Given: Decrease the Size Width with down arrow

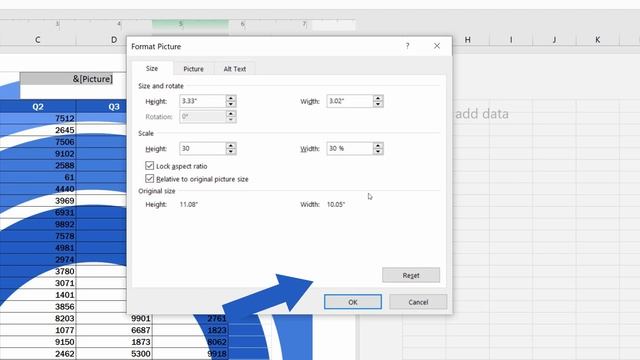Looking at the screenshot, I should [x=378, y=104].
